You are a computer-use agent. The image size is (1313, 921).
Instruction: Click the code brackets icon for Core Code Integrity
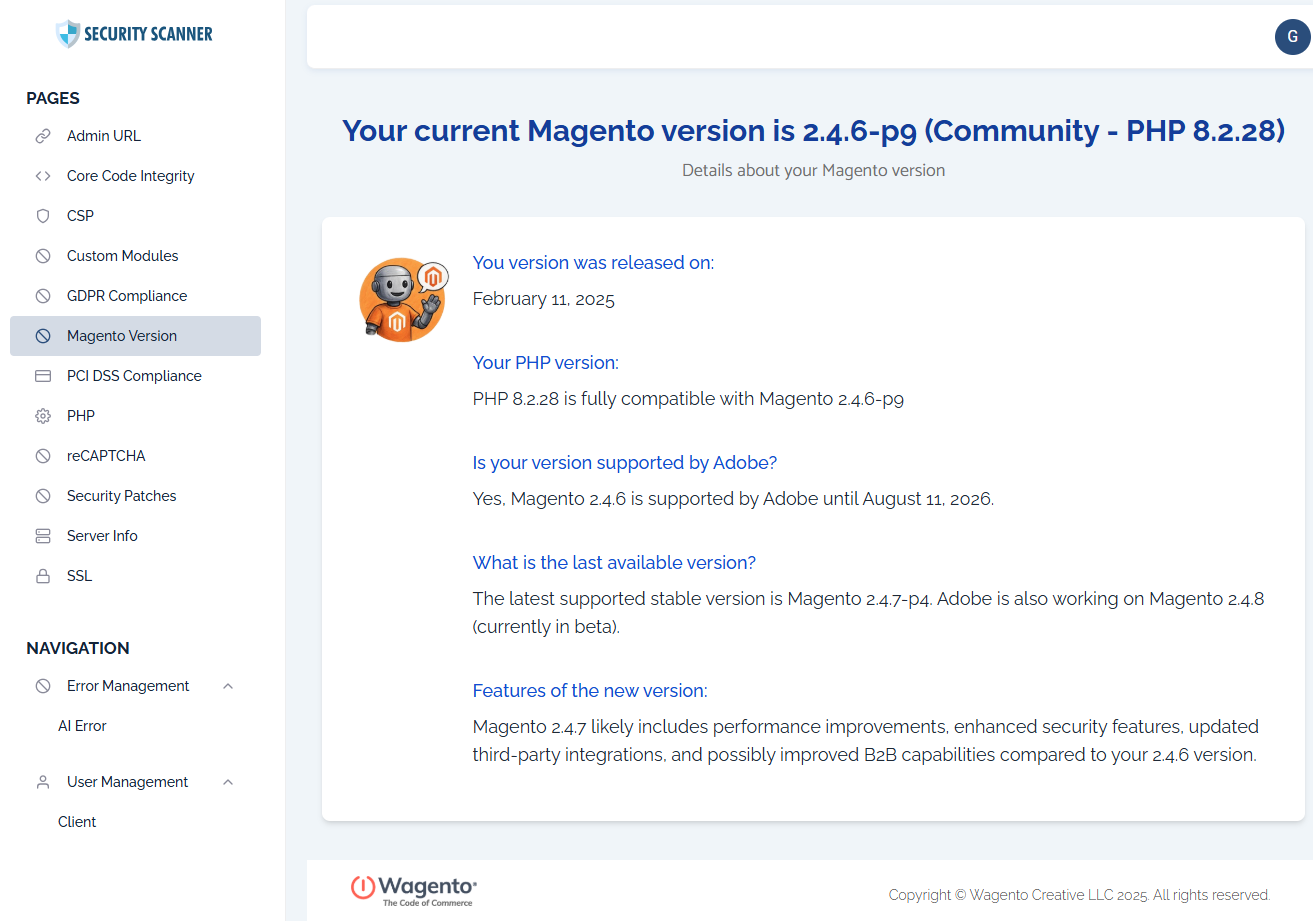coord(43,176)
